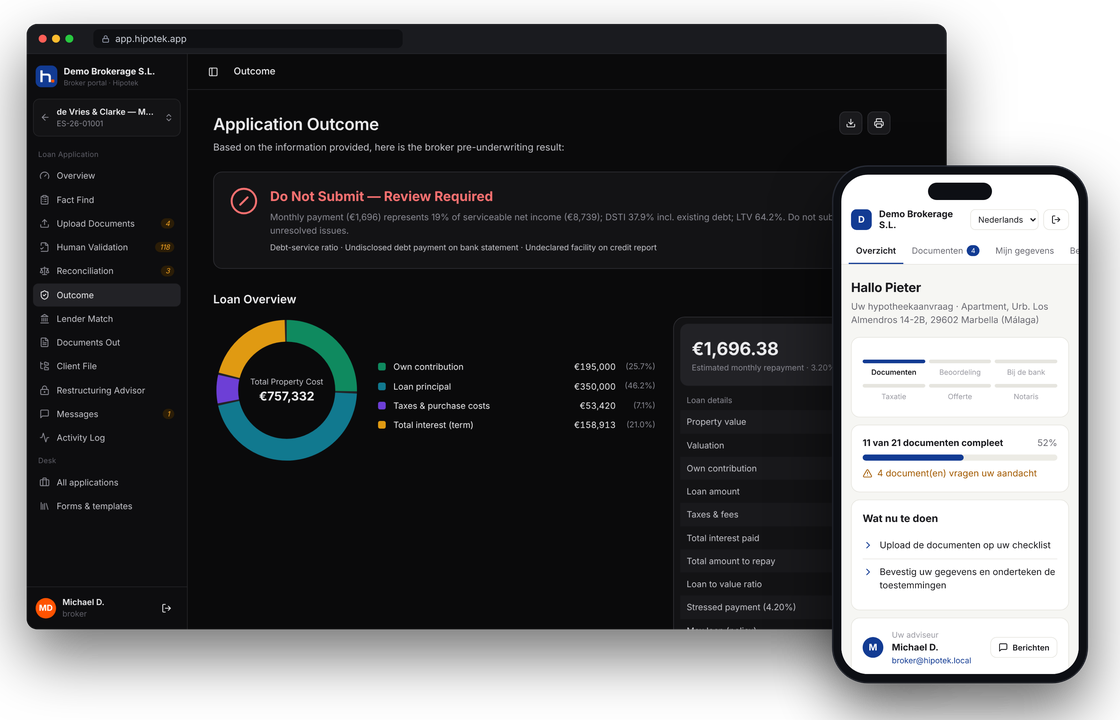Image resolution: width=1120 pixels, height=720 pixels.
Task: Open the Reconciliation page
Action: 106,271
